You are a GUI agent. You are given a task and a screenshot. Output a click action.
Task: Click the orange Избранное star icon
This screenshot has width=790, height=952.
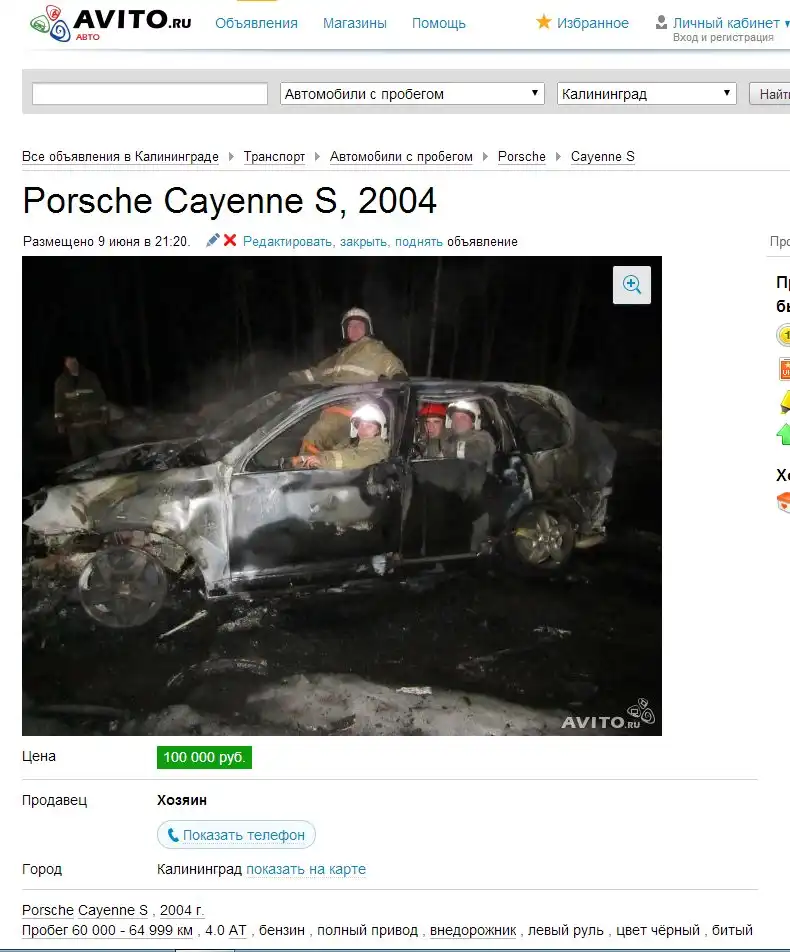pos(544,22)
